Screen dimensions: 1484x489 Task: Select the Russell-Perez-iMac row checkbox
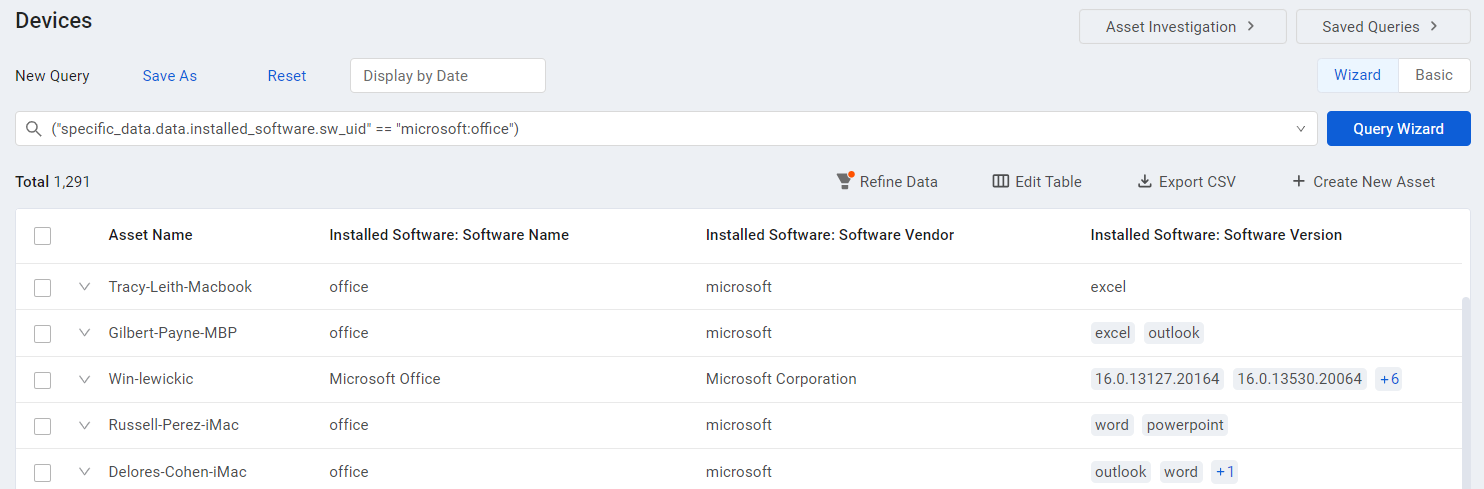coord(42,426)
